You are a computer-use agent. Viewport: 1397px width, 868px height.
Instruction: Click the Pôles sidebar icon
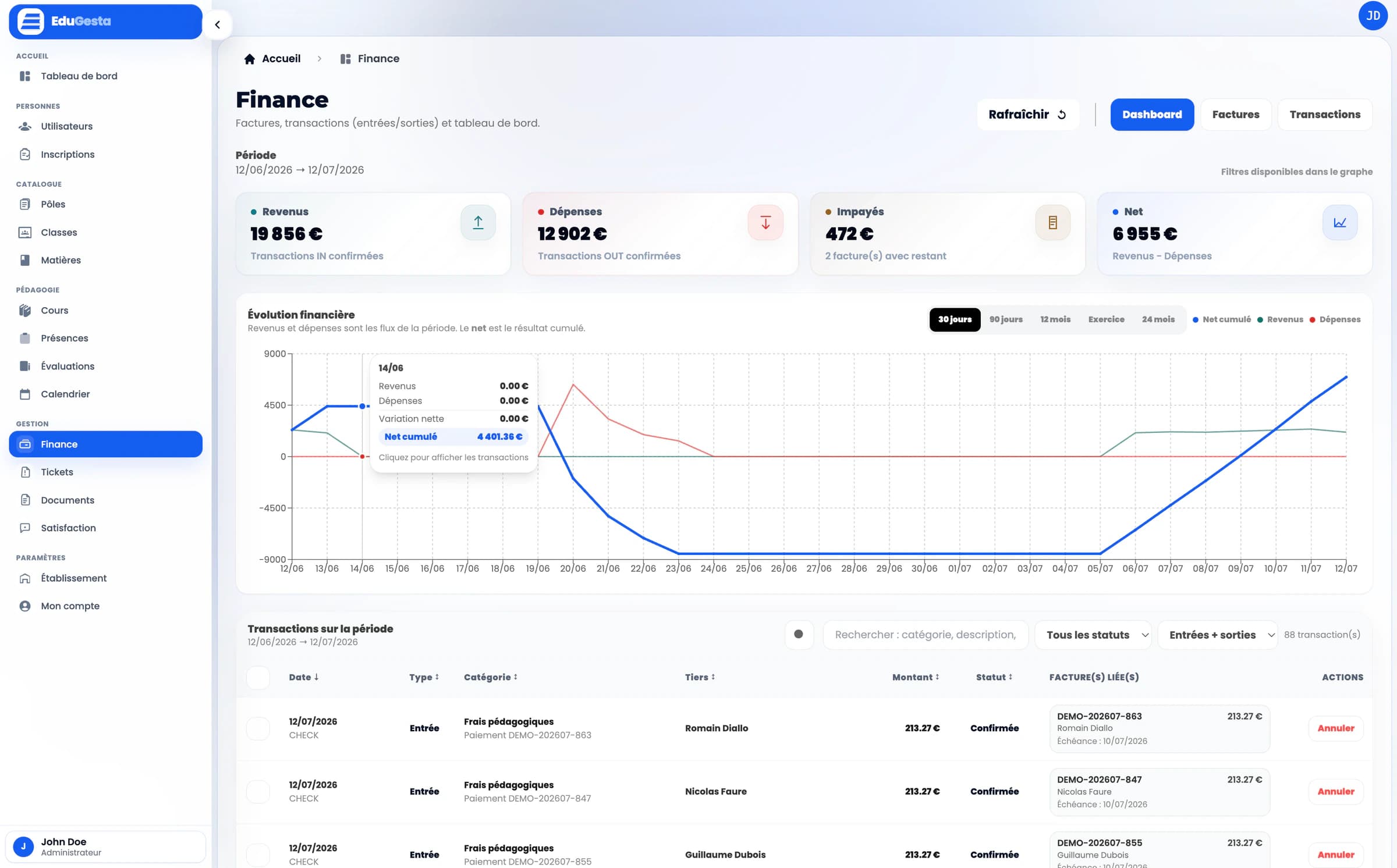point(25,204)
